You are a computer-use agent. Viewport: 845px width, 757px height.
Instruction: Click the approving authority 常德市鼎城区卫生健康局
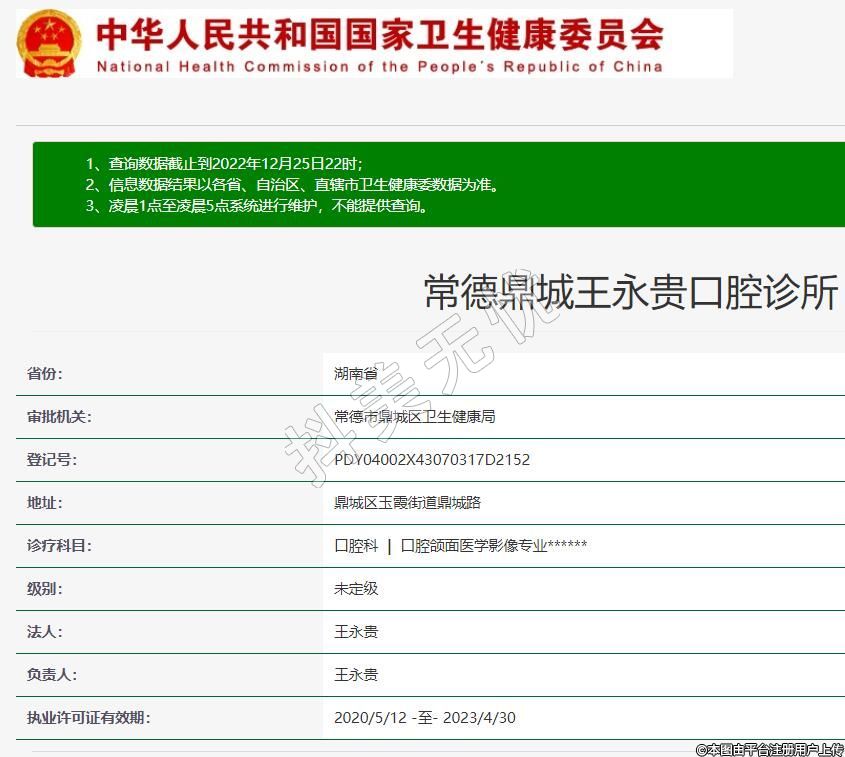click(x=414, y=417)
